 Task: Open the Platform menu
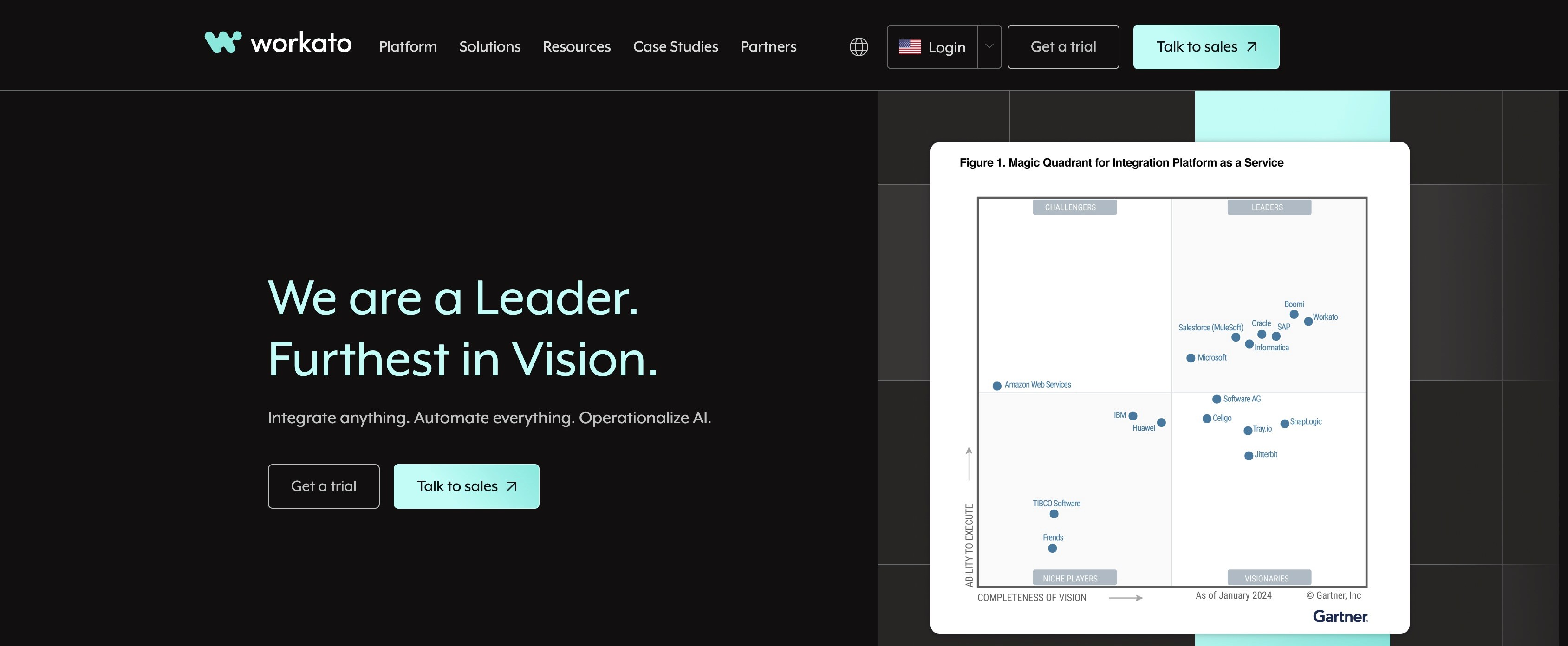tap(408, 47)
